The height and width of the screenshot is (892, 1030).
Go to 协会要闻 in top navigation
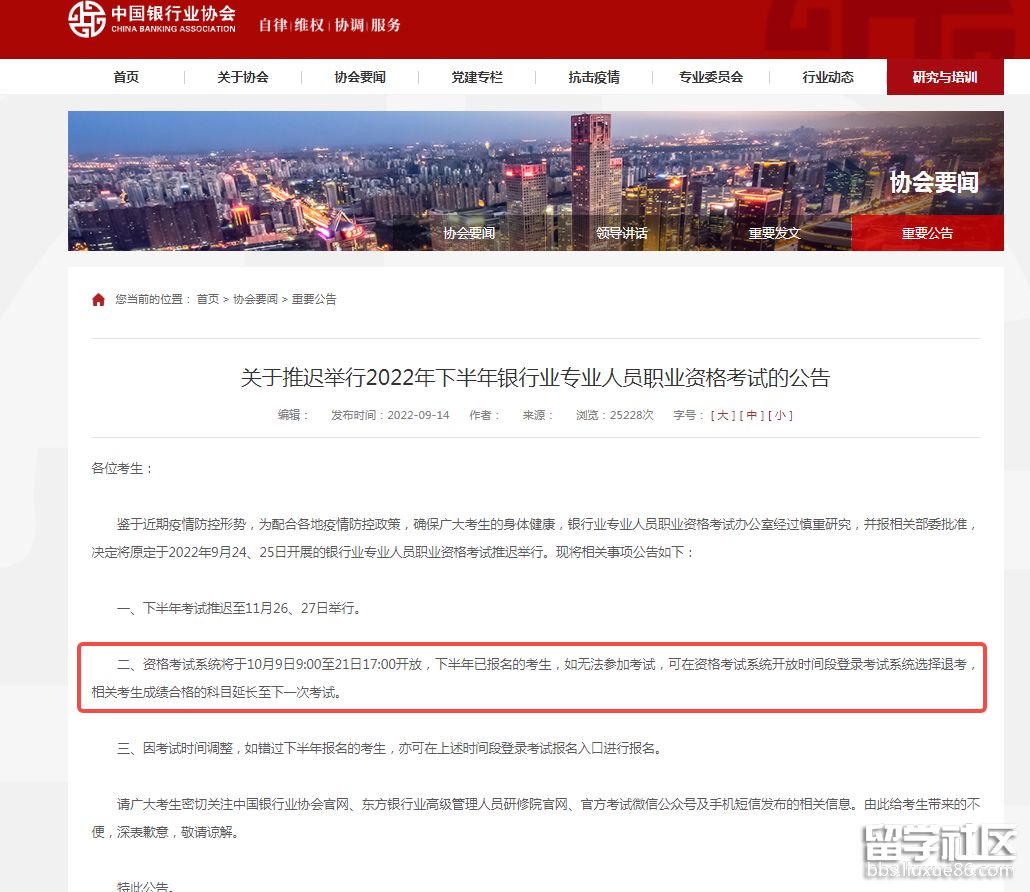[x=360, y=77]
